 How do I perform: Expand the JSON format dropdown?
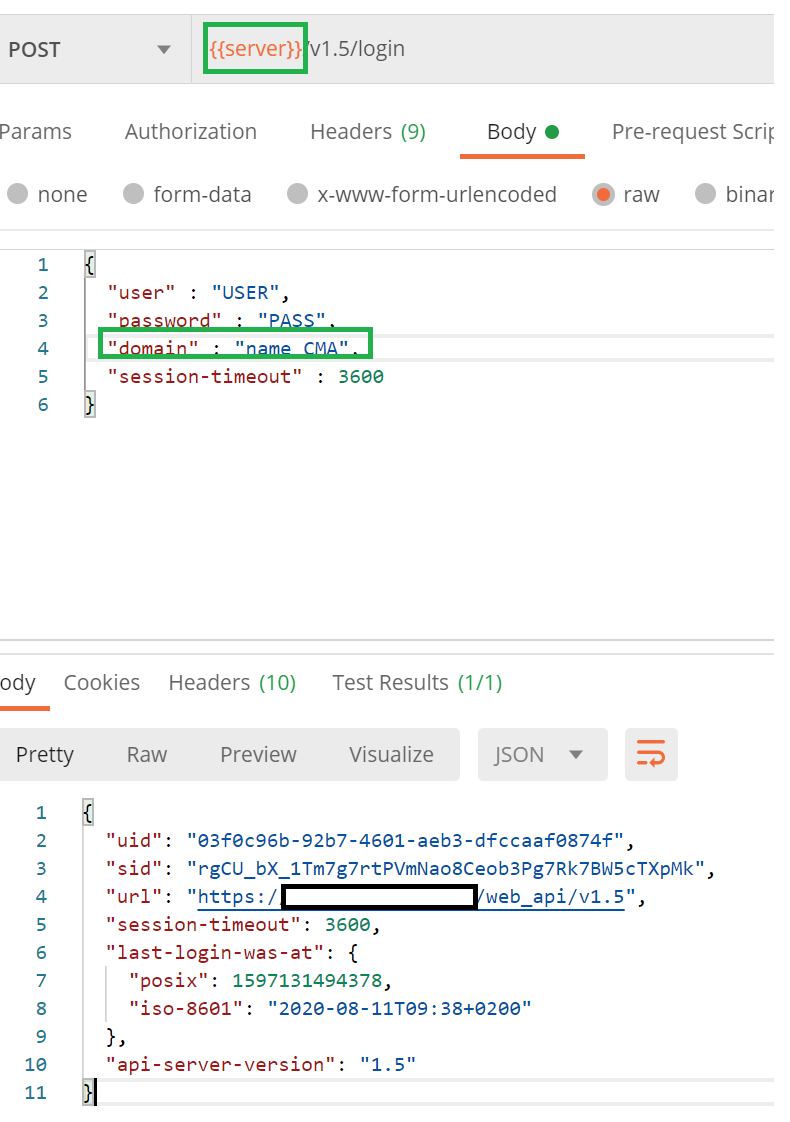point(542,754)
